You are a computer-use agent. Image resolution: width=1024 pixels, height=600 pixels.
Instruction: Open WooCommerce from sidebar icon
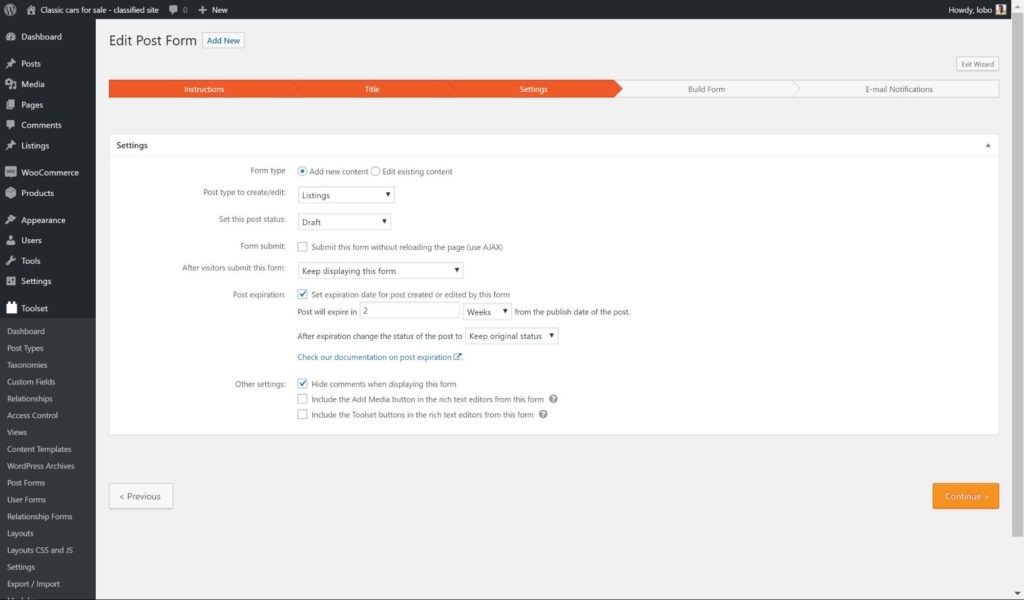[x=10, y=172]
